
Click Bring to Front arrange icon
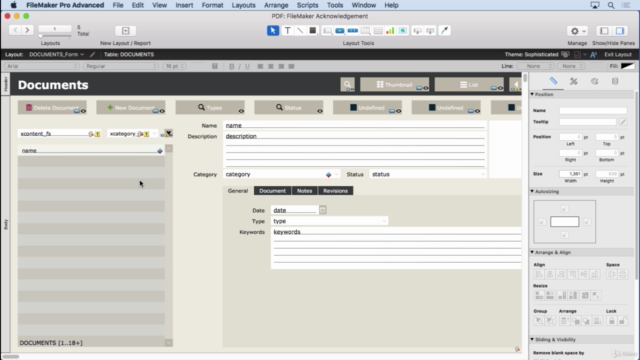[x=564, y=321]
